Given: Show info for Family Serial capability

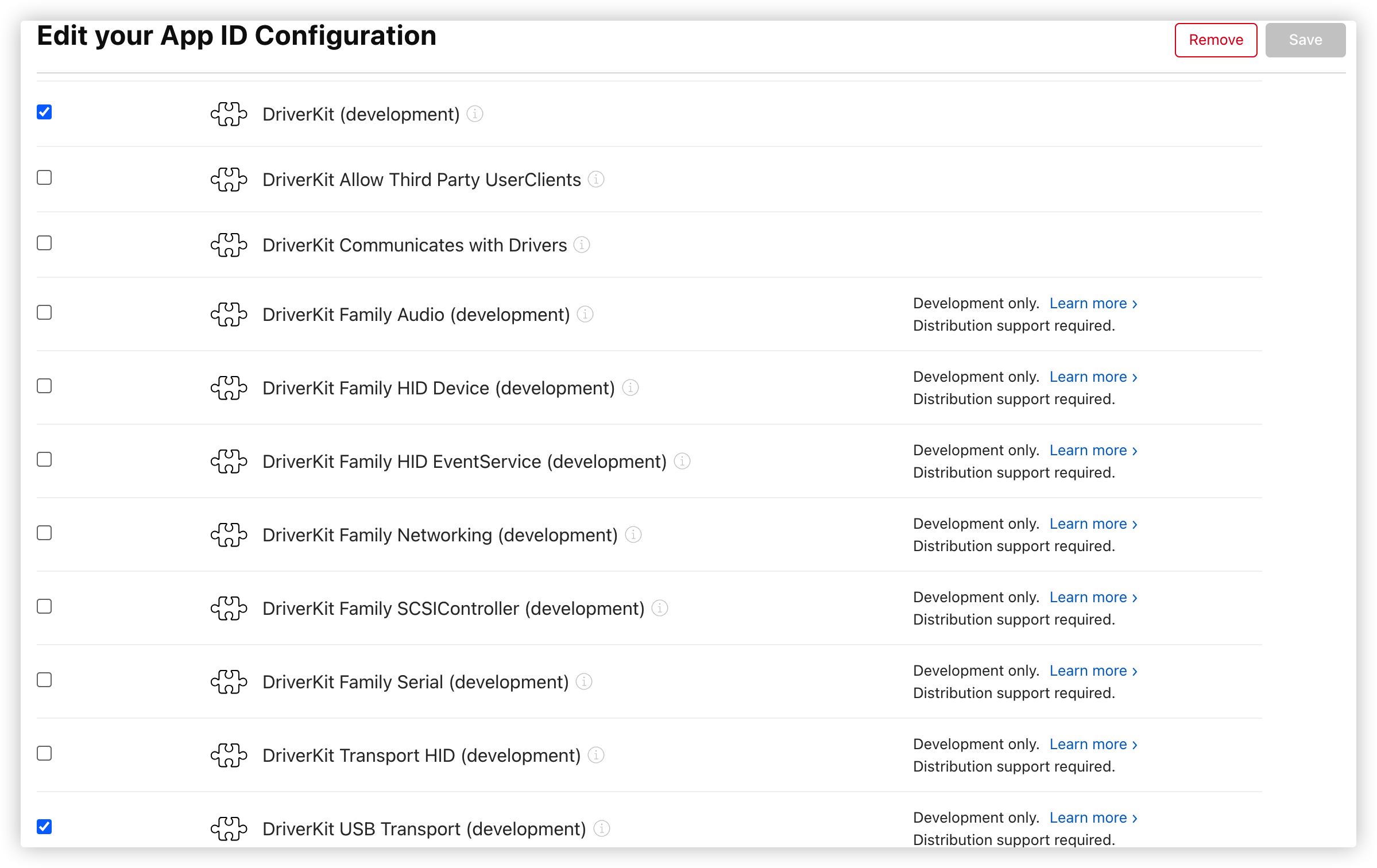Looking at the screenshot, I should click(584, 681).
